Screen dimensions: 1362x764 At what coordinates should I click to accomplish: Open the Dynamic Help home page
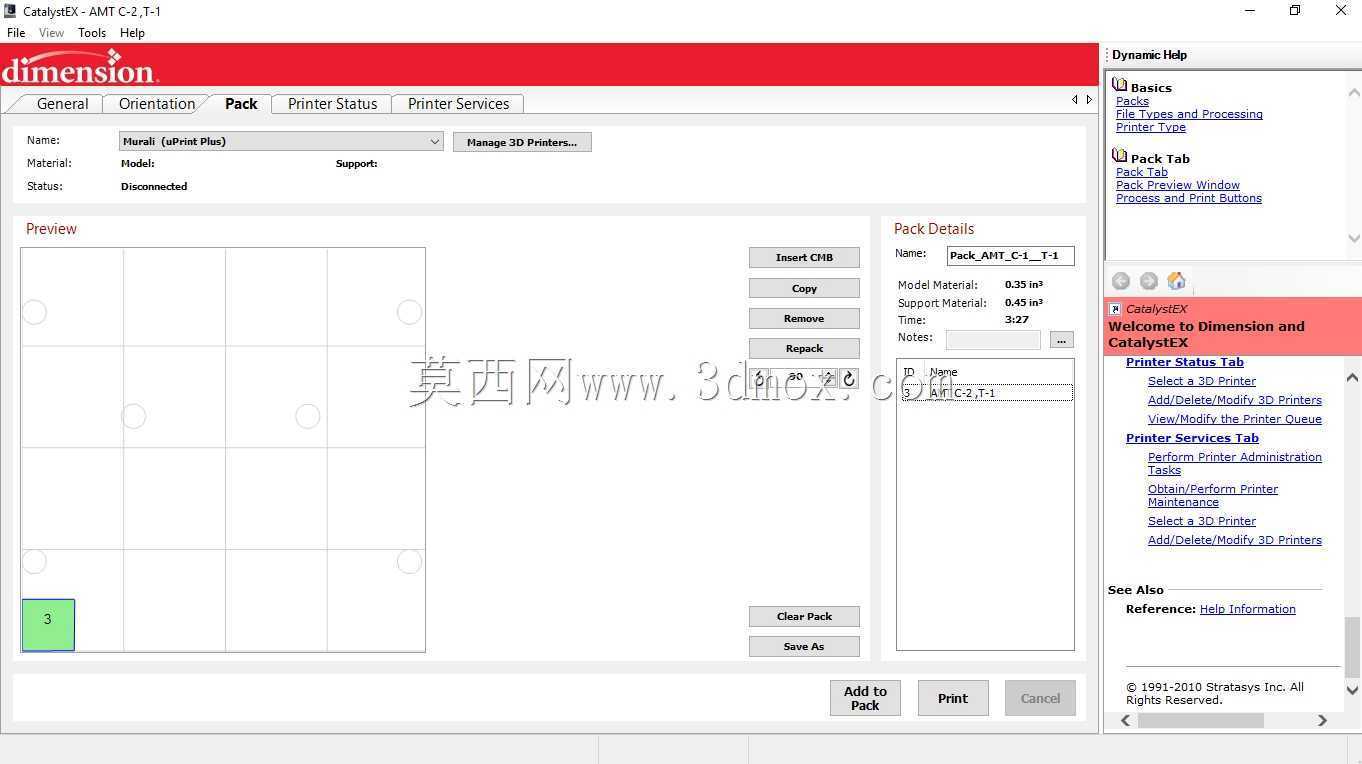click(x=1177, y=281)
